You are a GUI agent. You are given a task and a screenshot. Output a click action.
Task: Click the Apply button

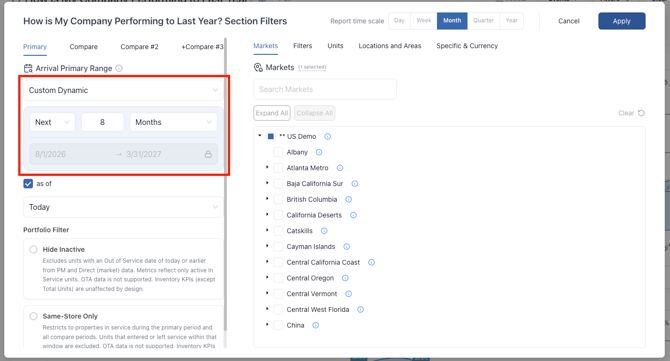pos(622,21)
